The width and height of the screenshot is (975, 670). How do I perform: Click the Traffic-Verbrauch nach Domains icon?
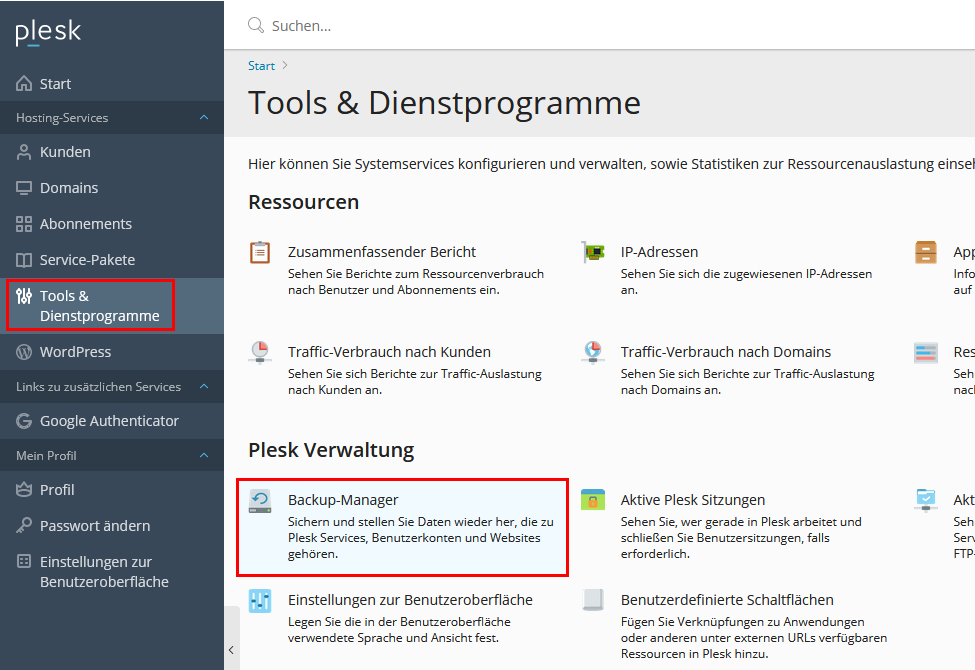tap(593, 353)
